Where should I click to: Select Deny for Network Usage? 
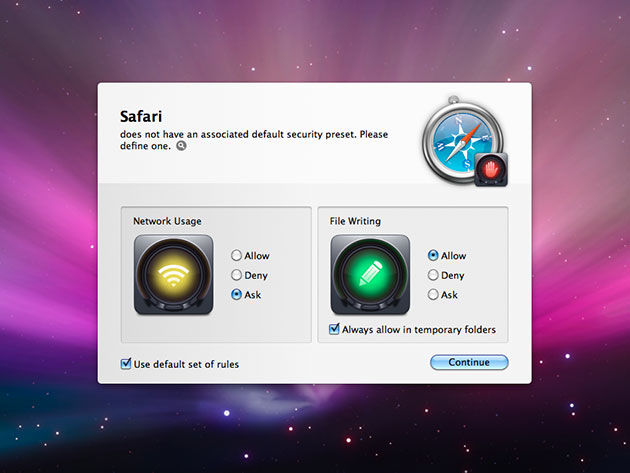[x=236, y=275]
